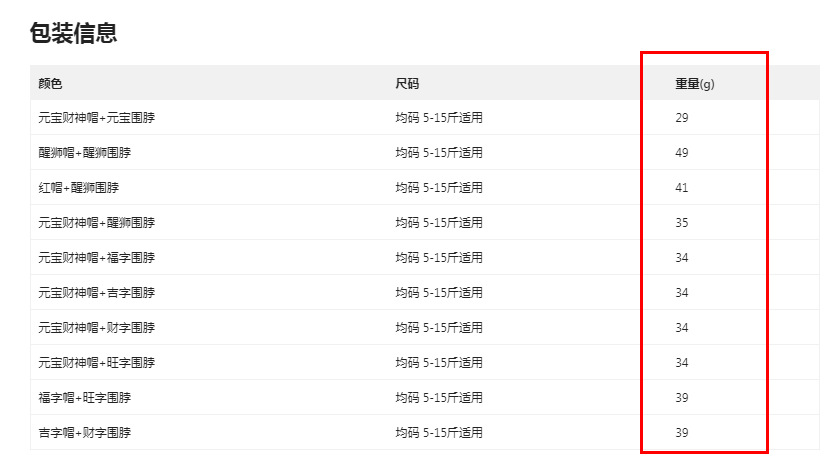This screenshot has width=831, height=466.
Task: Click the weight value 49
Action: 682,153
